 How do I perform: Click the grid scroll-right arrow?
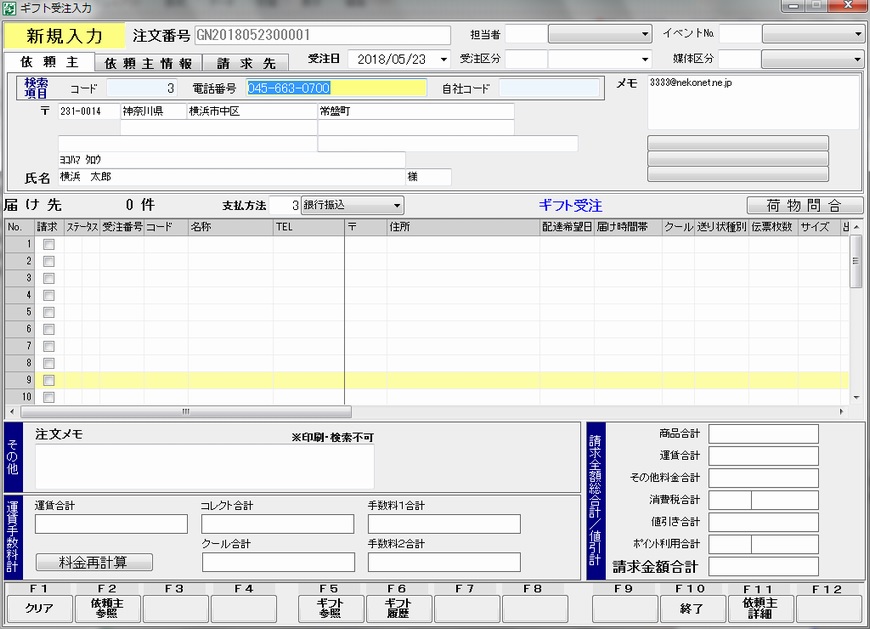coord(842,412)
